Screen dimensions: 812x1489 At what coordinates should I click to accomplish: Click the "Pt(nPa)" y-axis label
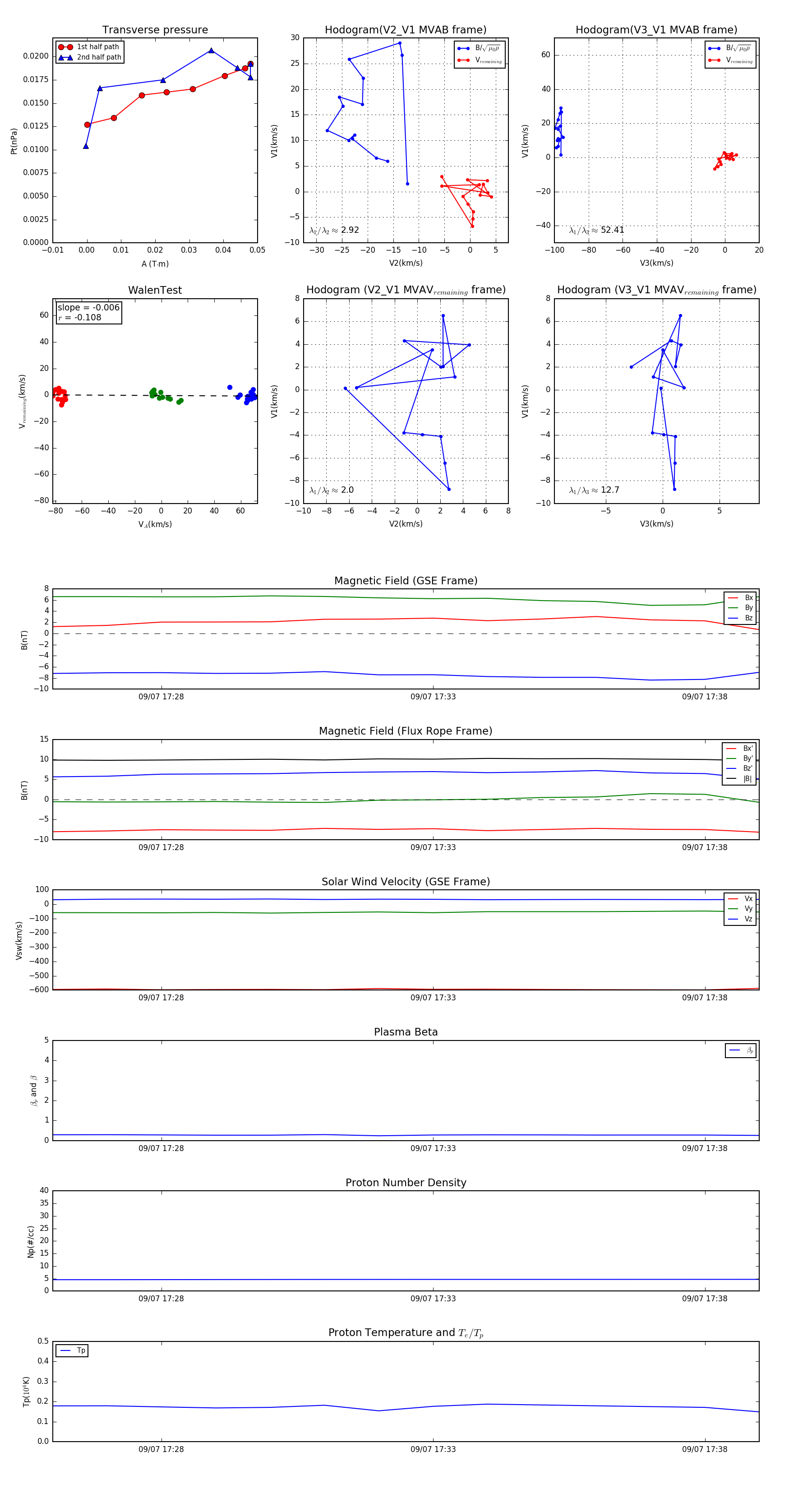(x=14, y=141)
